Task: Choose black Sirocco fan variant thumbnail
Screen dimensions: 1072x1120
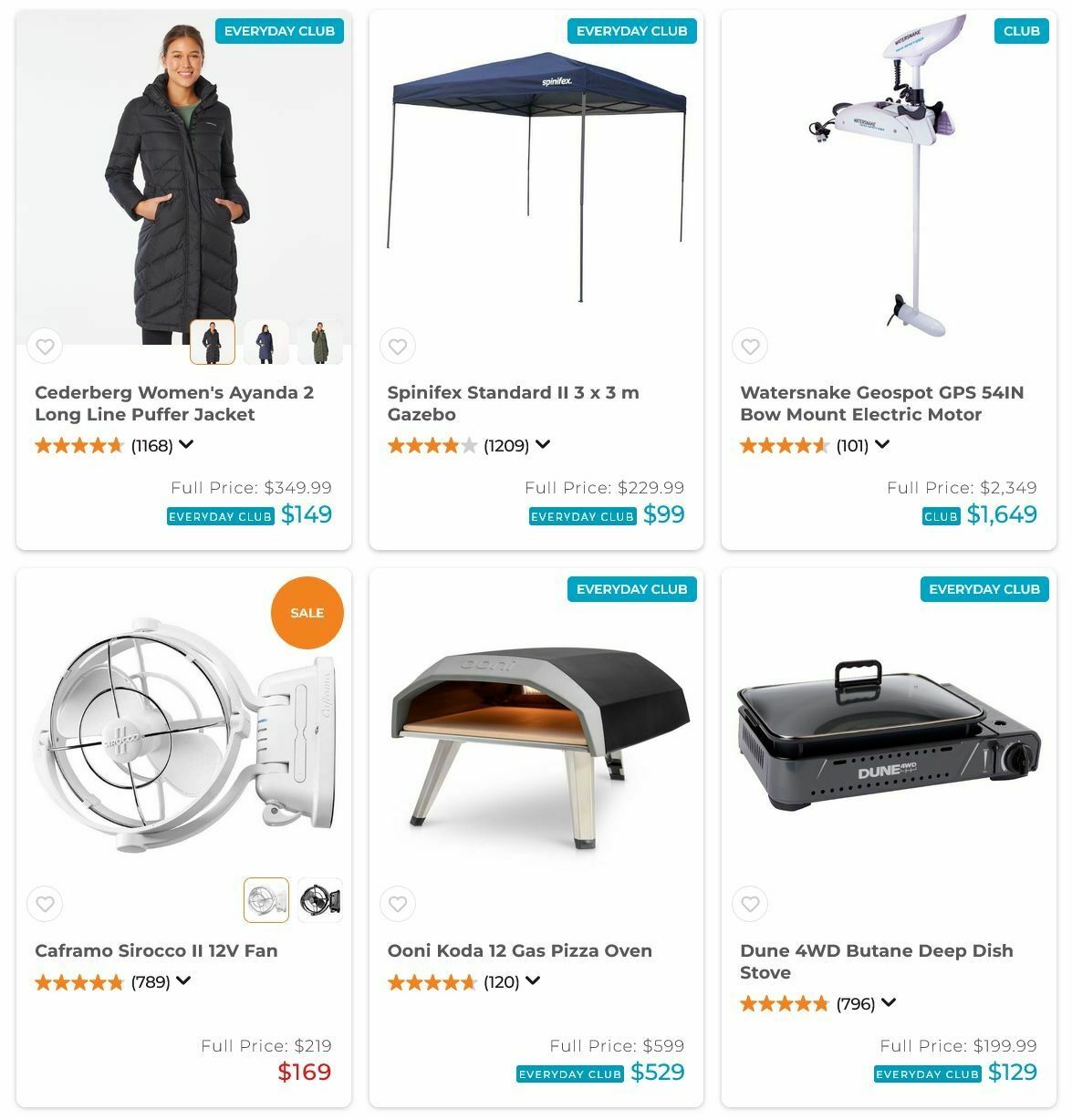Action: tap(320, 900)
